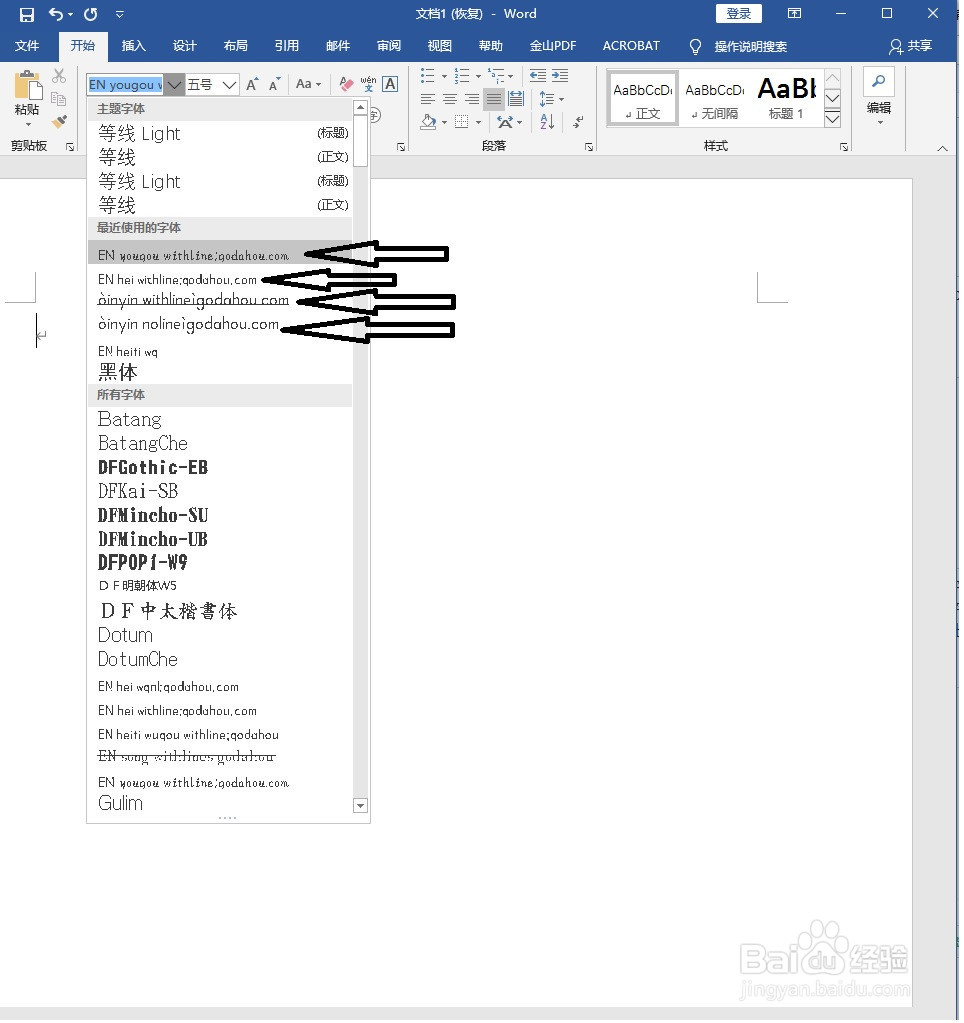Open the Asian layout (A with arrows) tool

tap(505, 122)
